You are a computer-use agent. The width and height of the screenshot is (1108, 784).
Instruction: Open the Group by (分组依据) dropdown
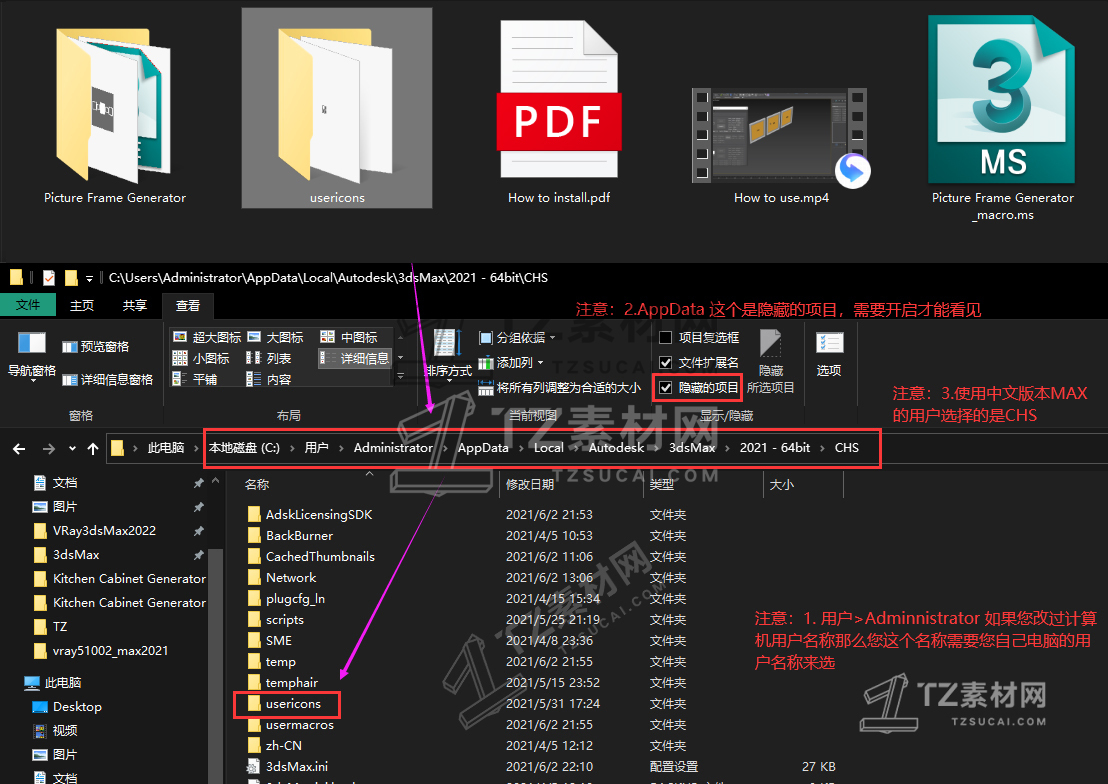tap(517, 338)
